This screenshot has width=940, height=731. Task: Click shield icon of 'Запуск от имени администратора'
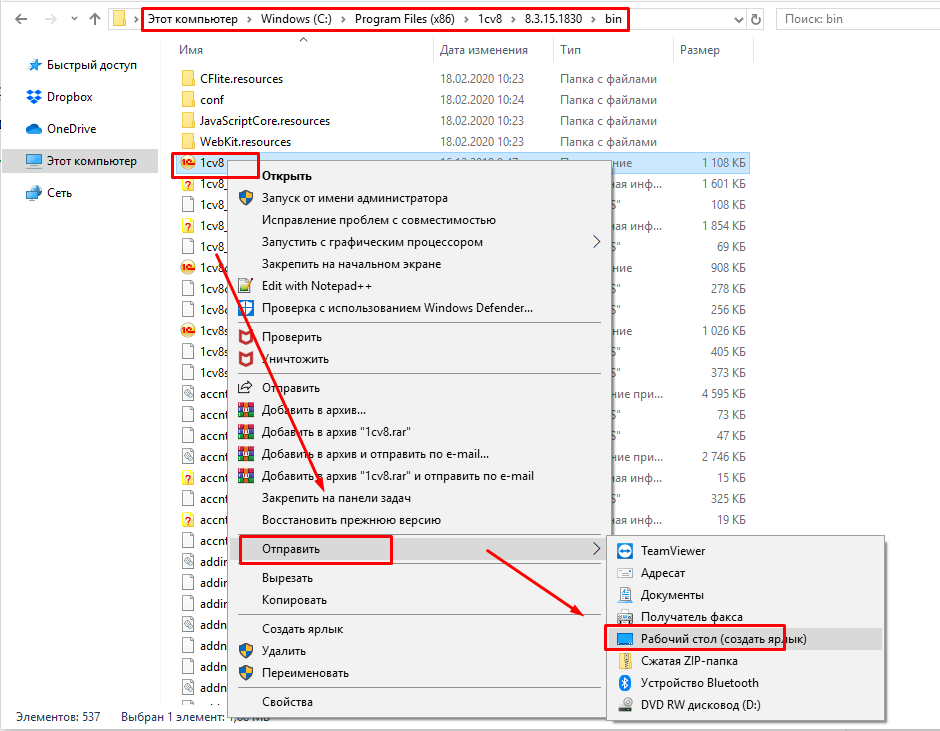pos(246,198)
